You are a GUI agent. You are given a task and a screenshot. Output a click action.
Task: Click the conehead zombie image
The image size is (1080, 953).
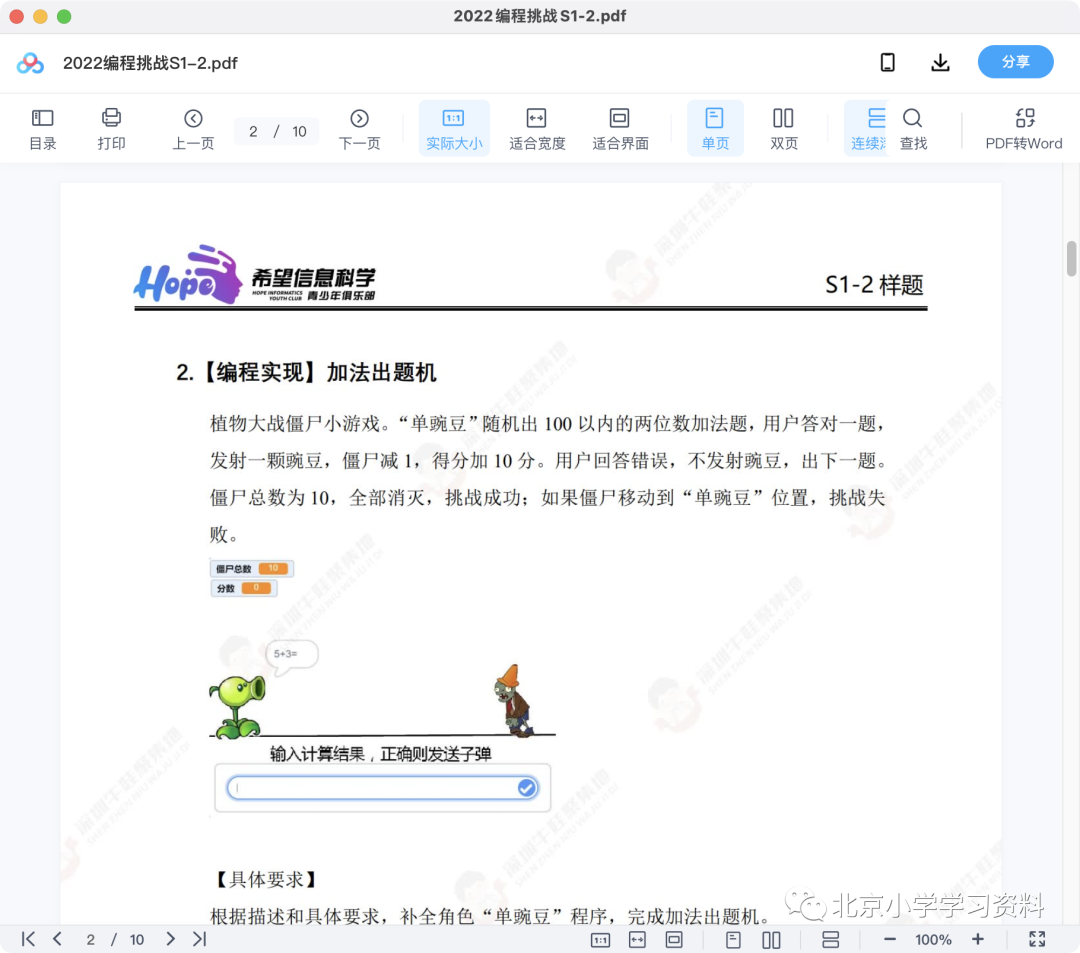coord(513,701)
